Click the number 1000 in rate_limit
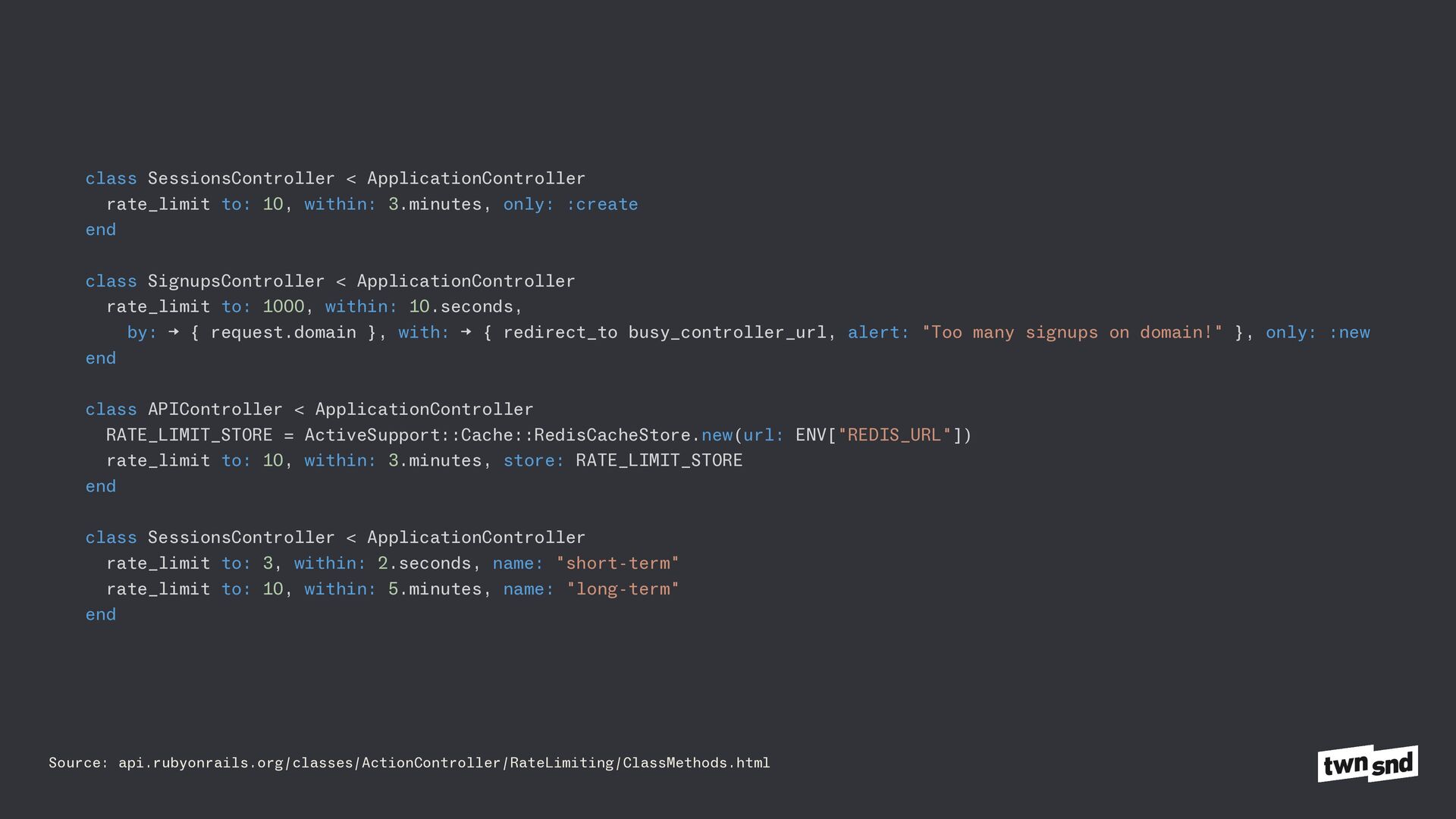1456x819 pixels. (x=283, y=307)
